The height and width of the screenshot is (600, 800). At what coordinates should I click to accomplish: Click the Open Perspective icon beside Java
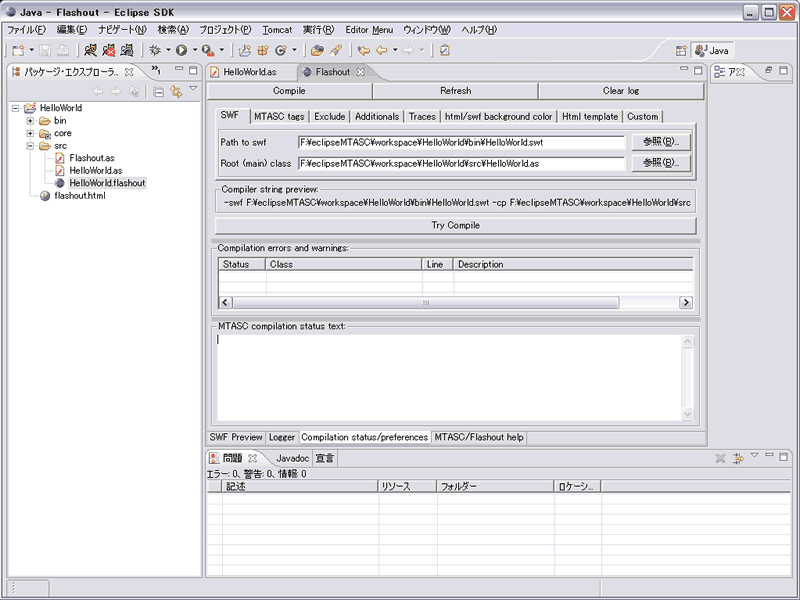(681, 50)
